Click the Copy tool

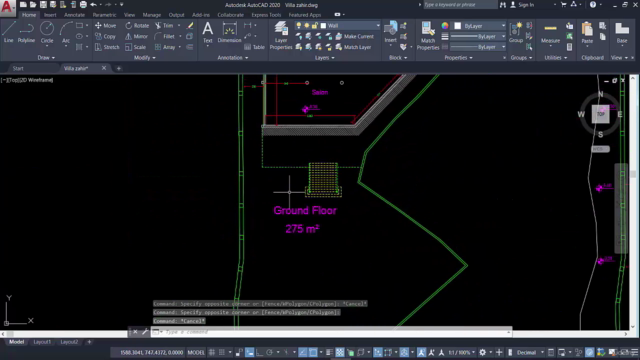click(105, 36)
